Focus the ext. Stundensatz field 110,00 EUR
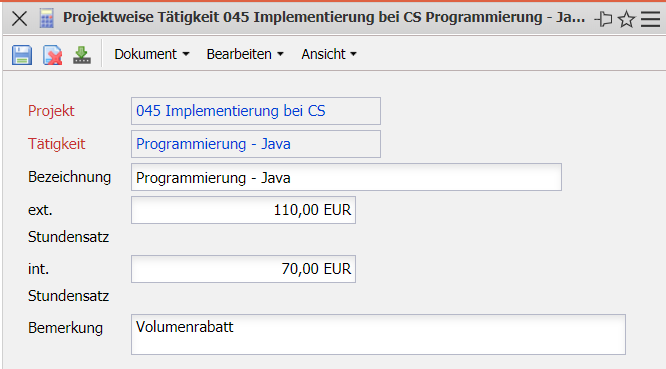 point(243,210)
